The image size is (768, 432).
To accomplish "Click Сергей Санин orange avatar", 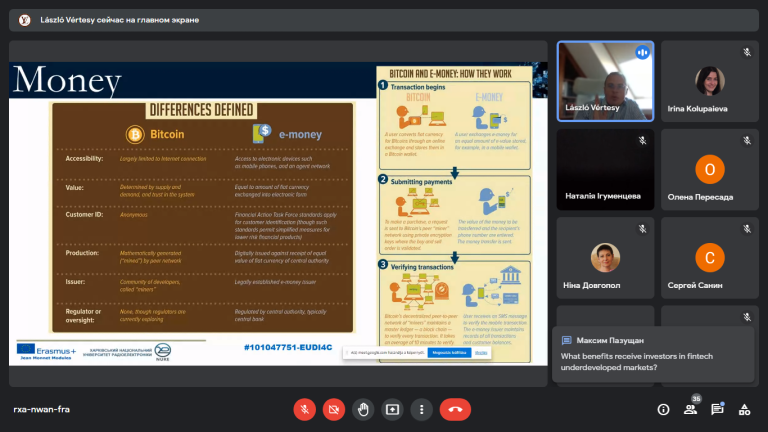I will click(x=710, y=258).
